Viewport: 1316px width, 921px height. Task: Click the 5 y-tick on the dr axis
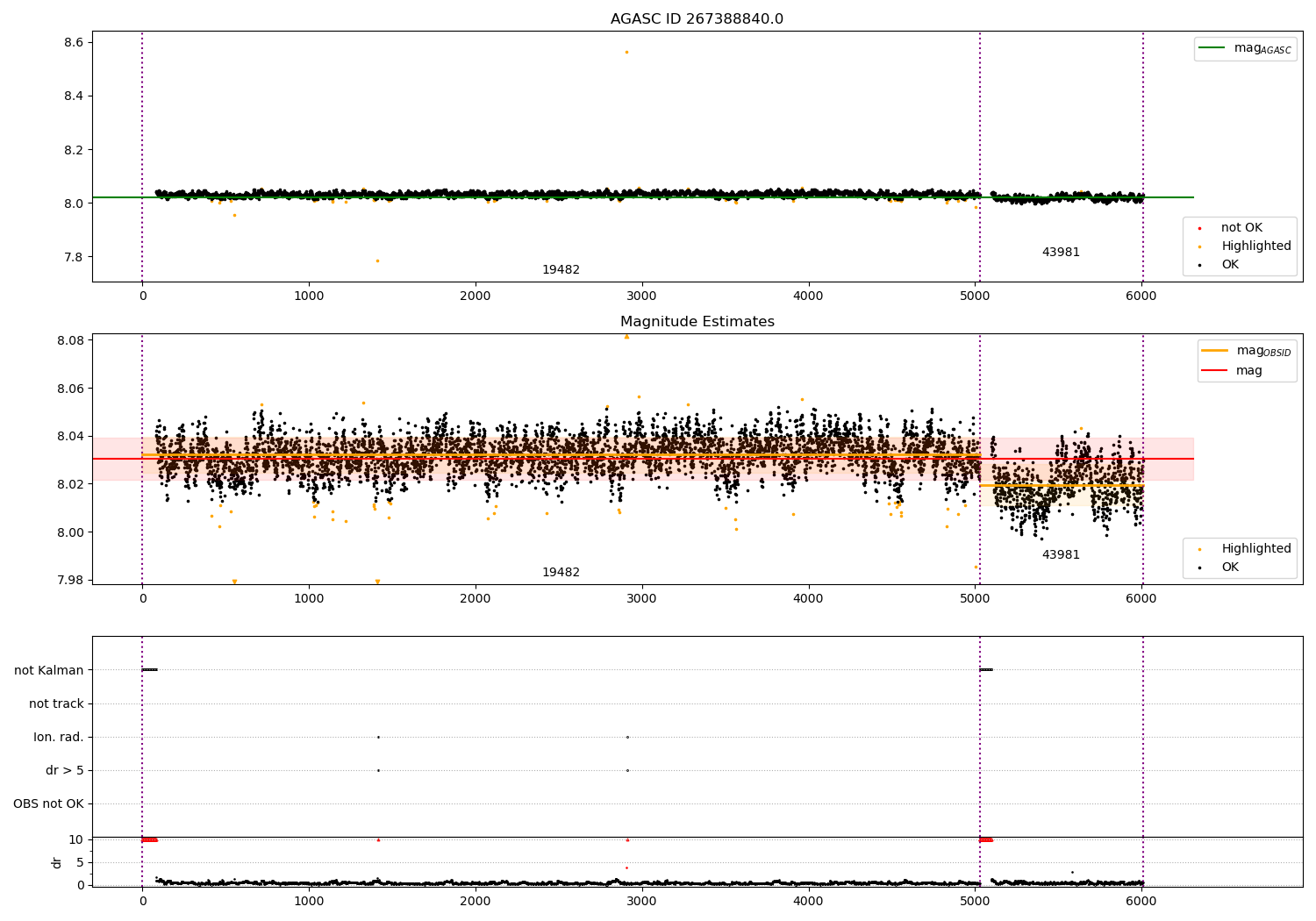click(x=80, y=862)
